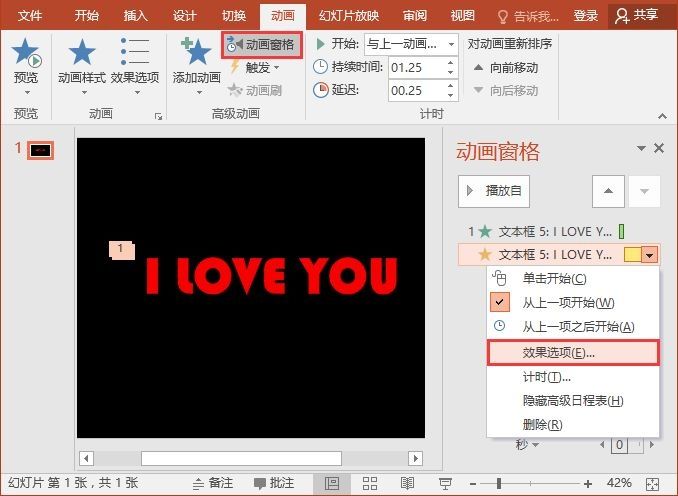678x496 pixels.
Task: Choose Start With Previous (从上一项开始)
Action: click(x=573, y=303)
